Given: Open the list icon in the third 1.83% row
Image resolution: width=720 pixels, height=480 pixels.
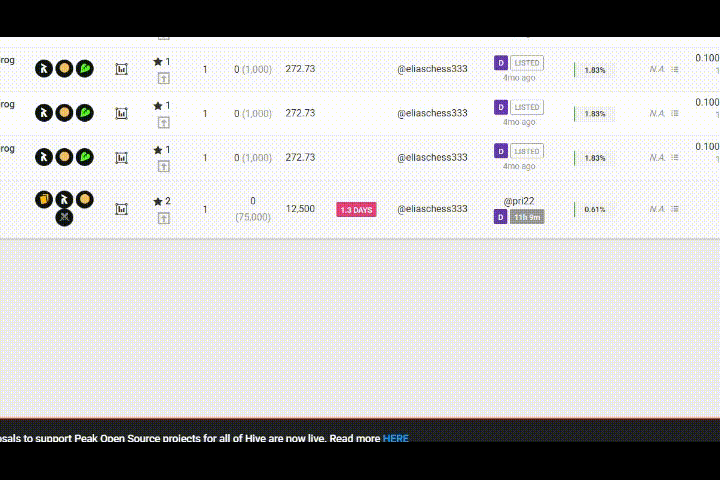Looking at the screenshot, I should tap(675, 158).
